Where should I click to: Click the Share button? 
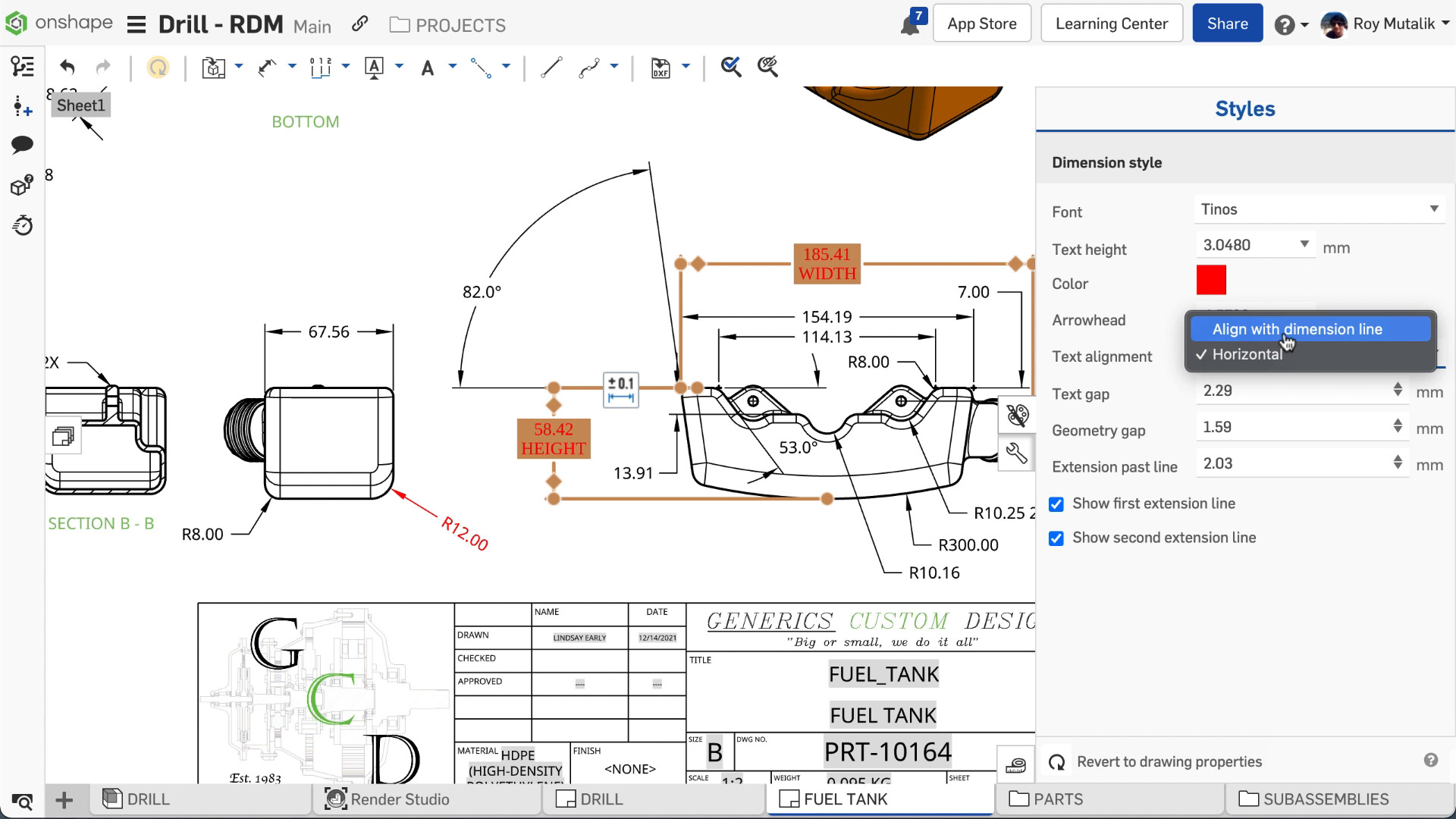tap(1227, 24)
